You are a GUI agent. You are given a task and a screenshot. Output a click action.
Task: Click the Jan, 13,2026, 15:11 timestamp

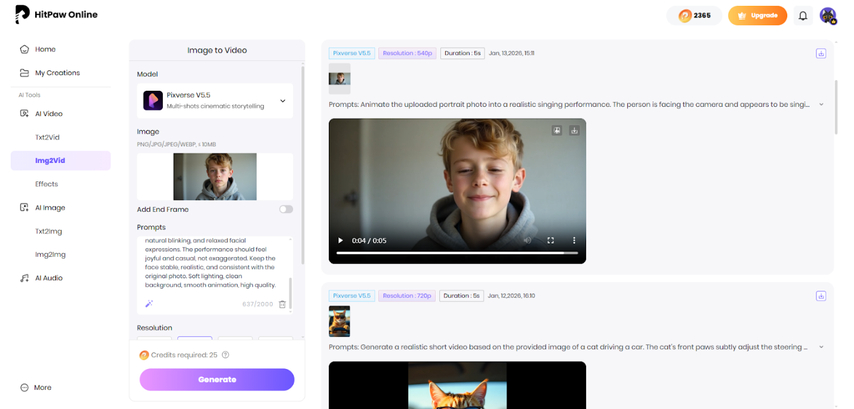pos(511,53)
